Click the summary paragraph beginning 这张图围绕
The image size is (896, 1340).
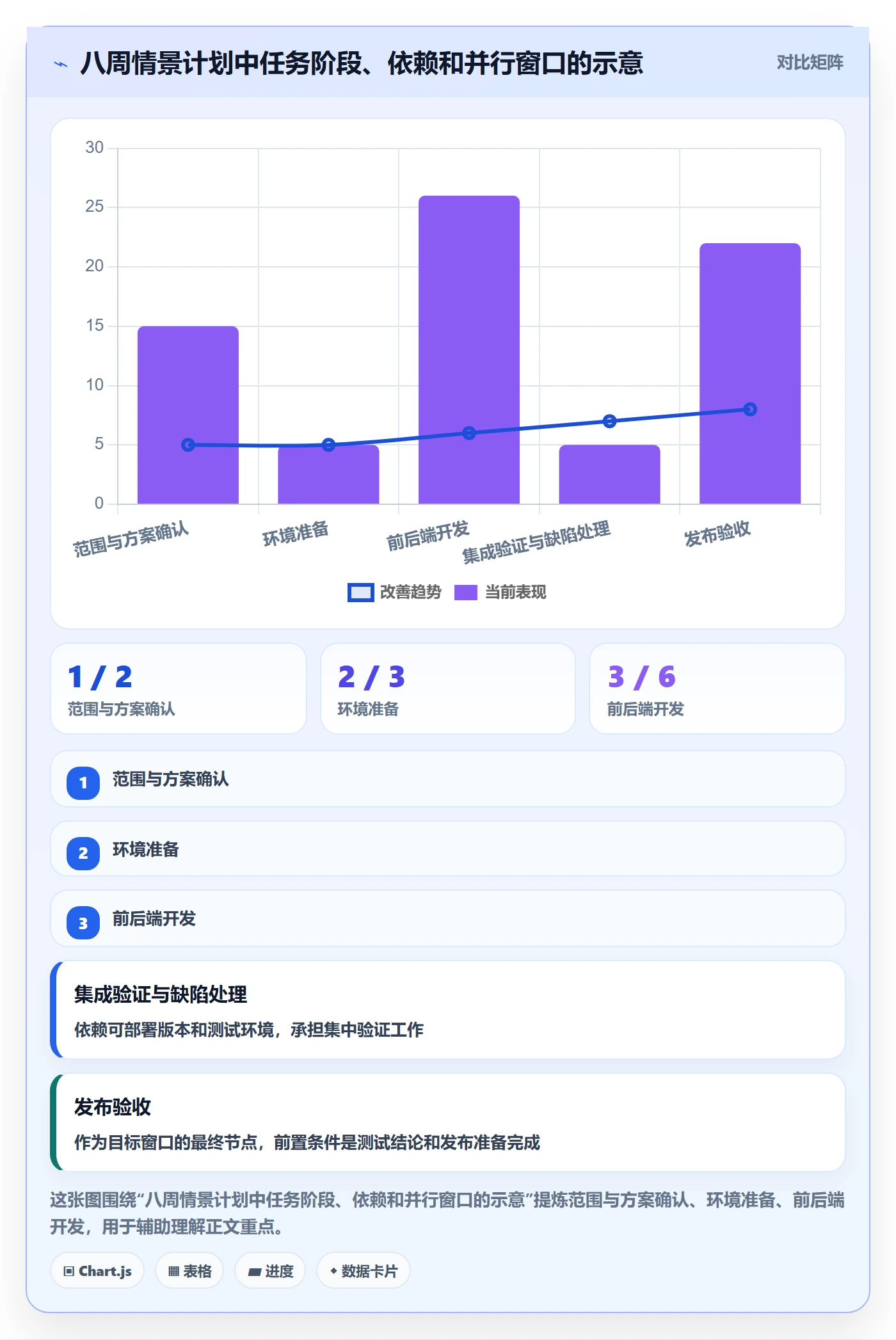(x=447, y=1213)
